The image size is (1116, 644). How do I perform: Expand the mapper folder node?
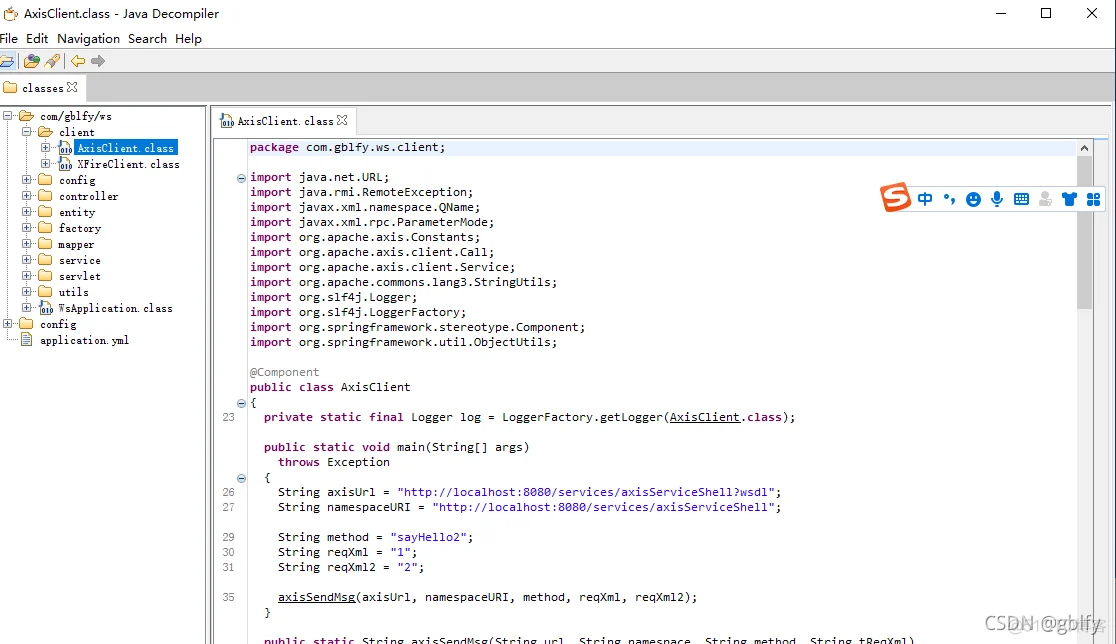point(27,244)
